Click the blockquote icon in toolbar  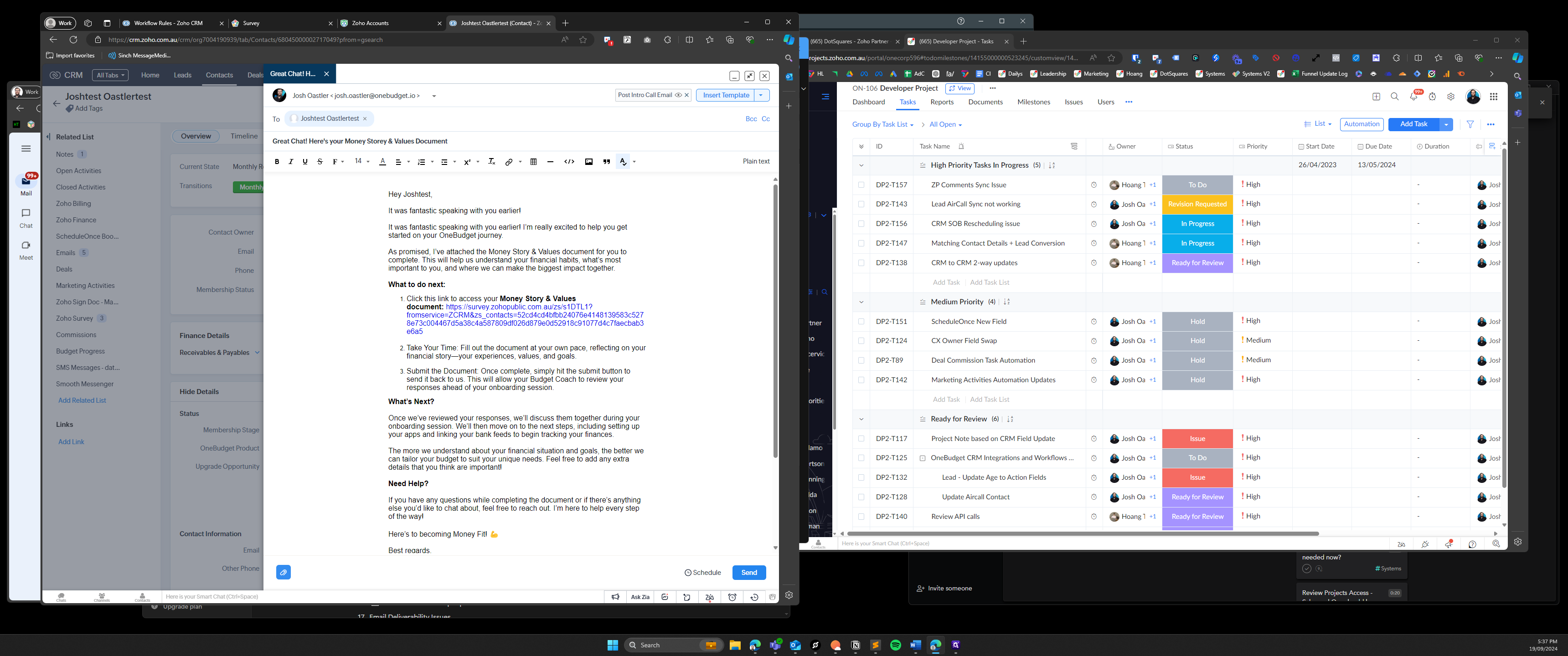[606, 162]
